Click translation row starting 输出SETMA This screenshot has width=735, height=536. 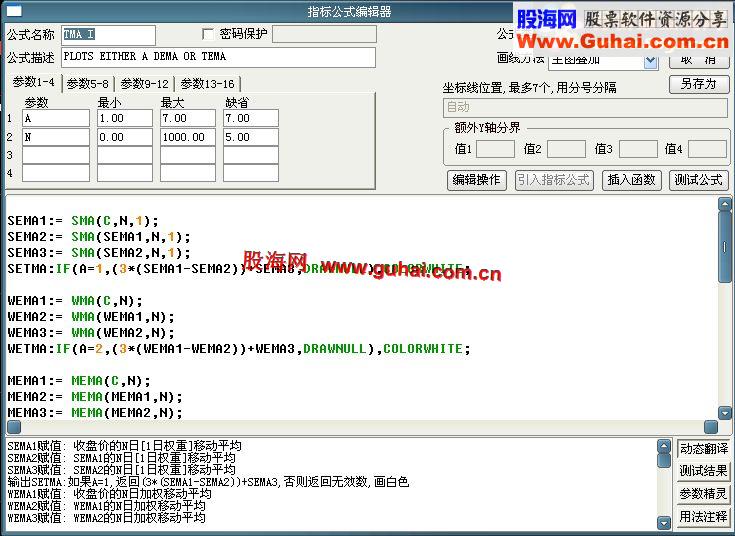(x=208, y=482)
